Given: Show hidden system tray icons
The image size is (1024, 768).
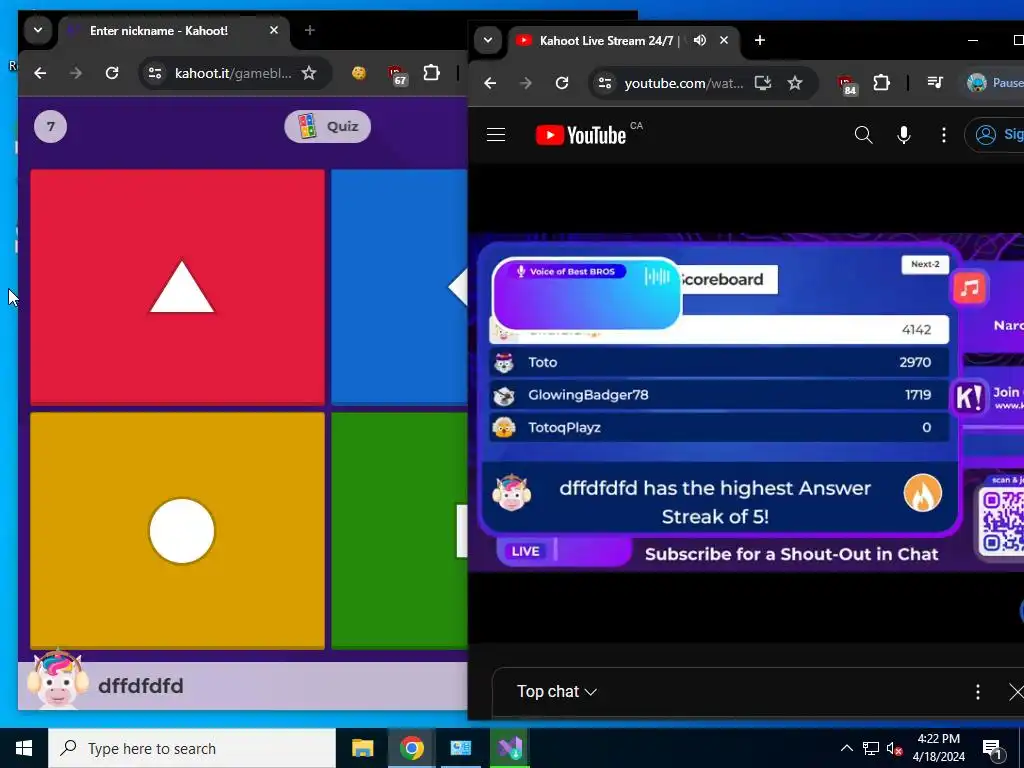Looking at the screenshot, I should tap(846, 748).
